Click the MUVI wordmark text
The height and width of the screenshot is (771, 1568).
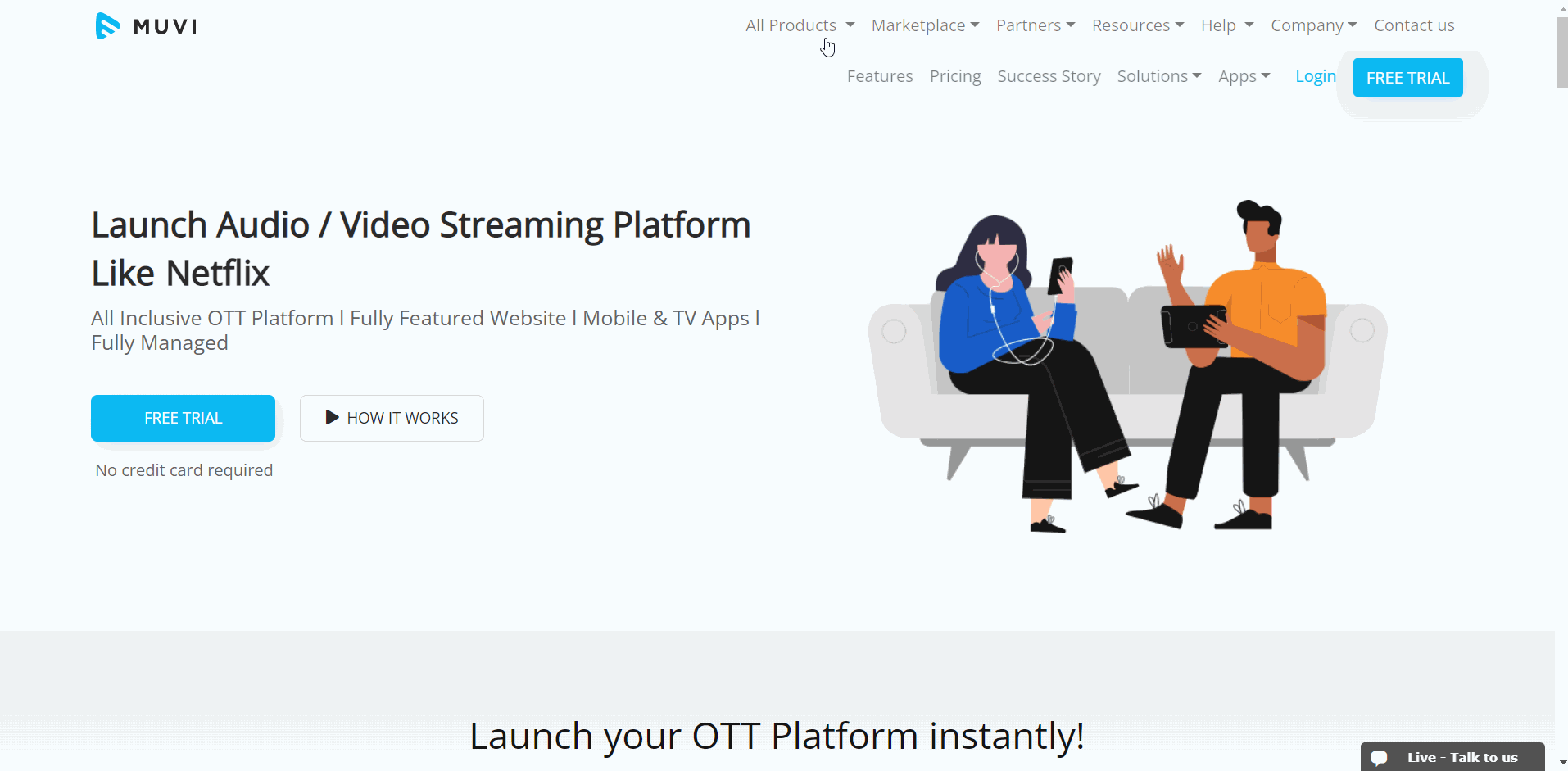click(x=165, y=26)
